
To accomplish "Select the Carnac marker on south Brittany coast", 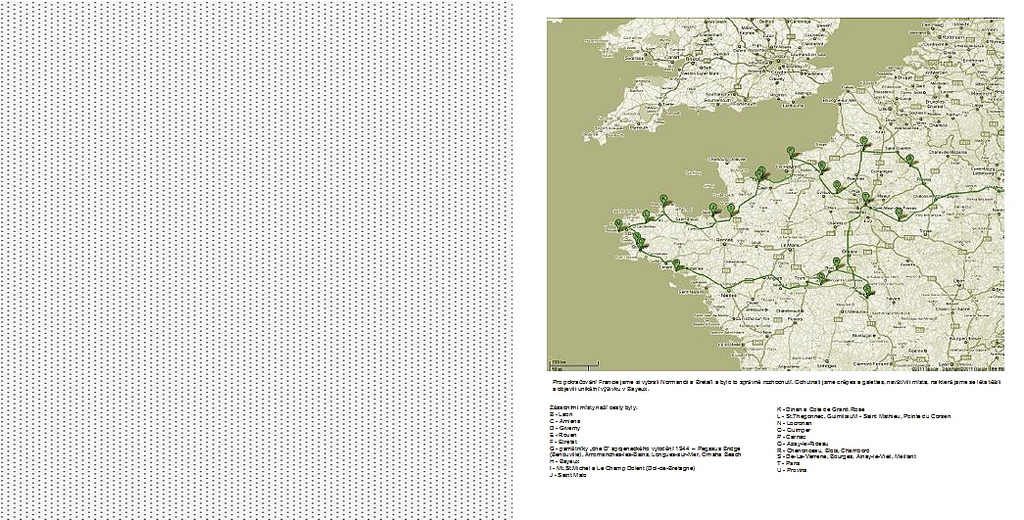I will [676, 264].
